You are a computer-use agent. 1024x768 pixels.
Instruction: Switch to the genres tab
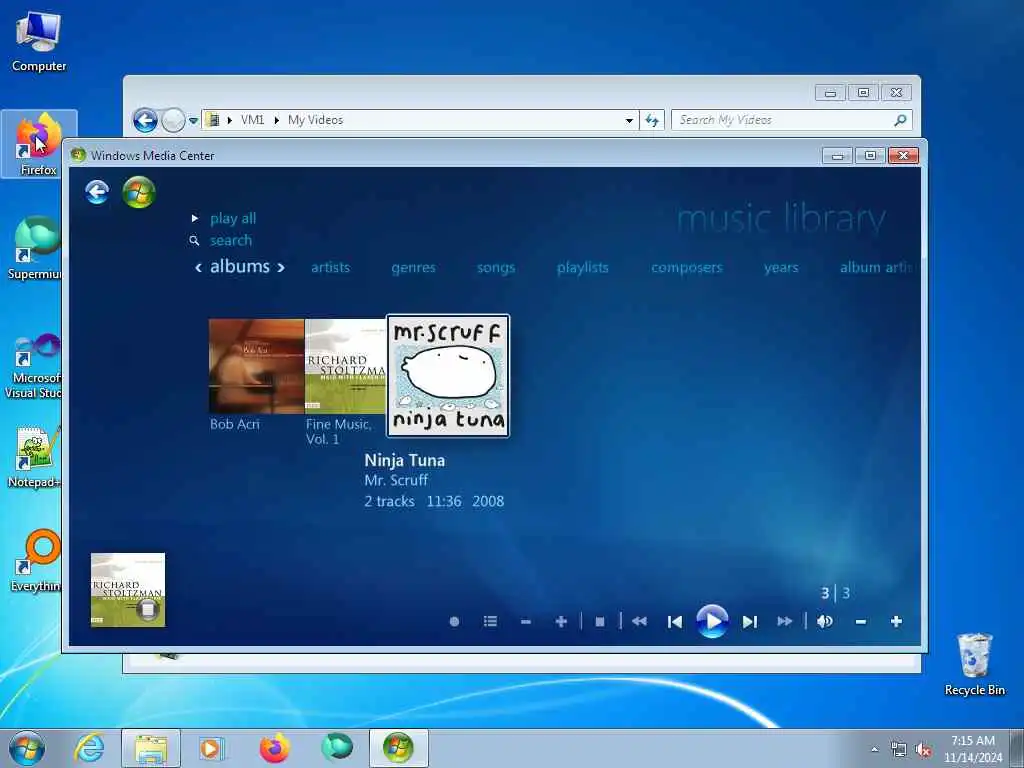413,267
